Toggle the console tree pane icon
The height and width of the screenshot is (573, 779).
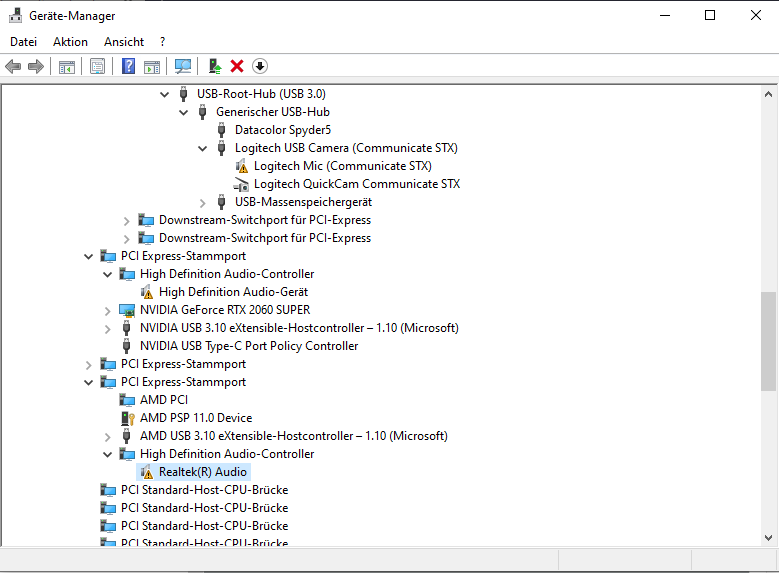coord(67,66)
